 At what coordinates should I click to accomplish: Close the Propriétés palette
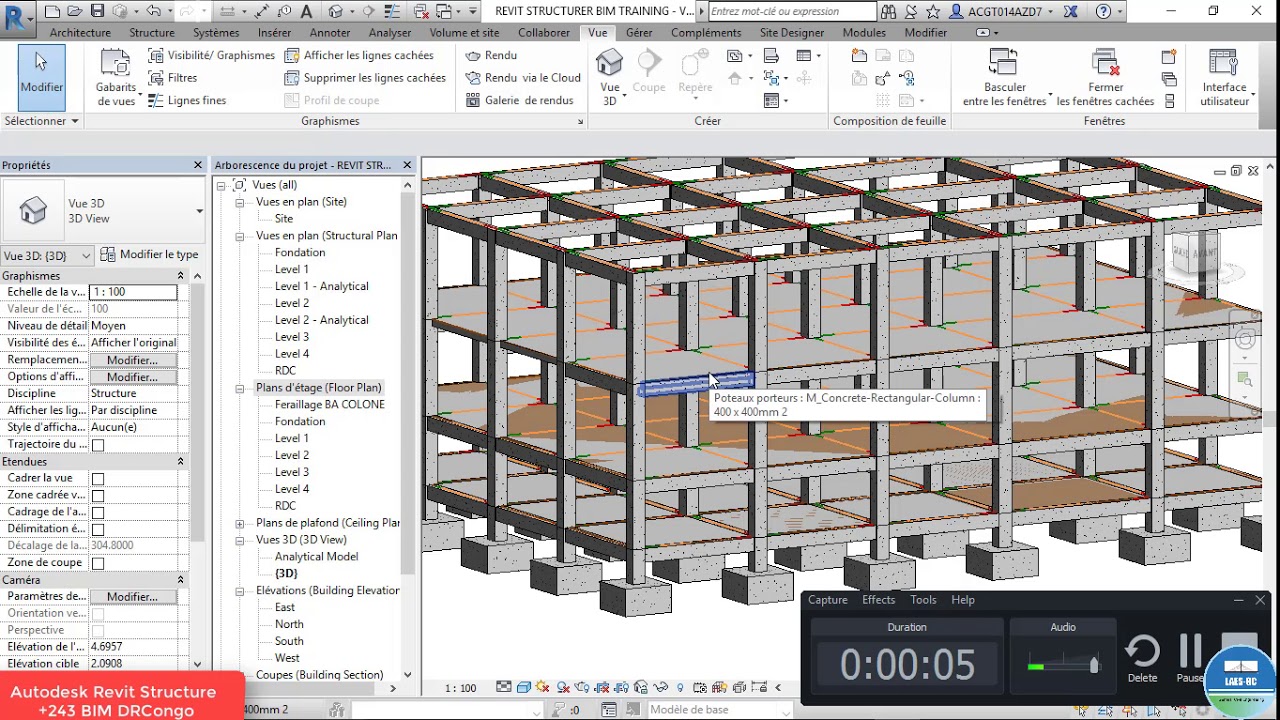197,165
